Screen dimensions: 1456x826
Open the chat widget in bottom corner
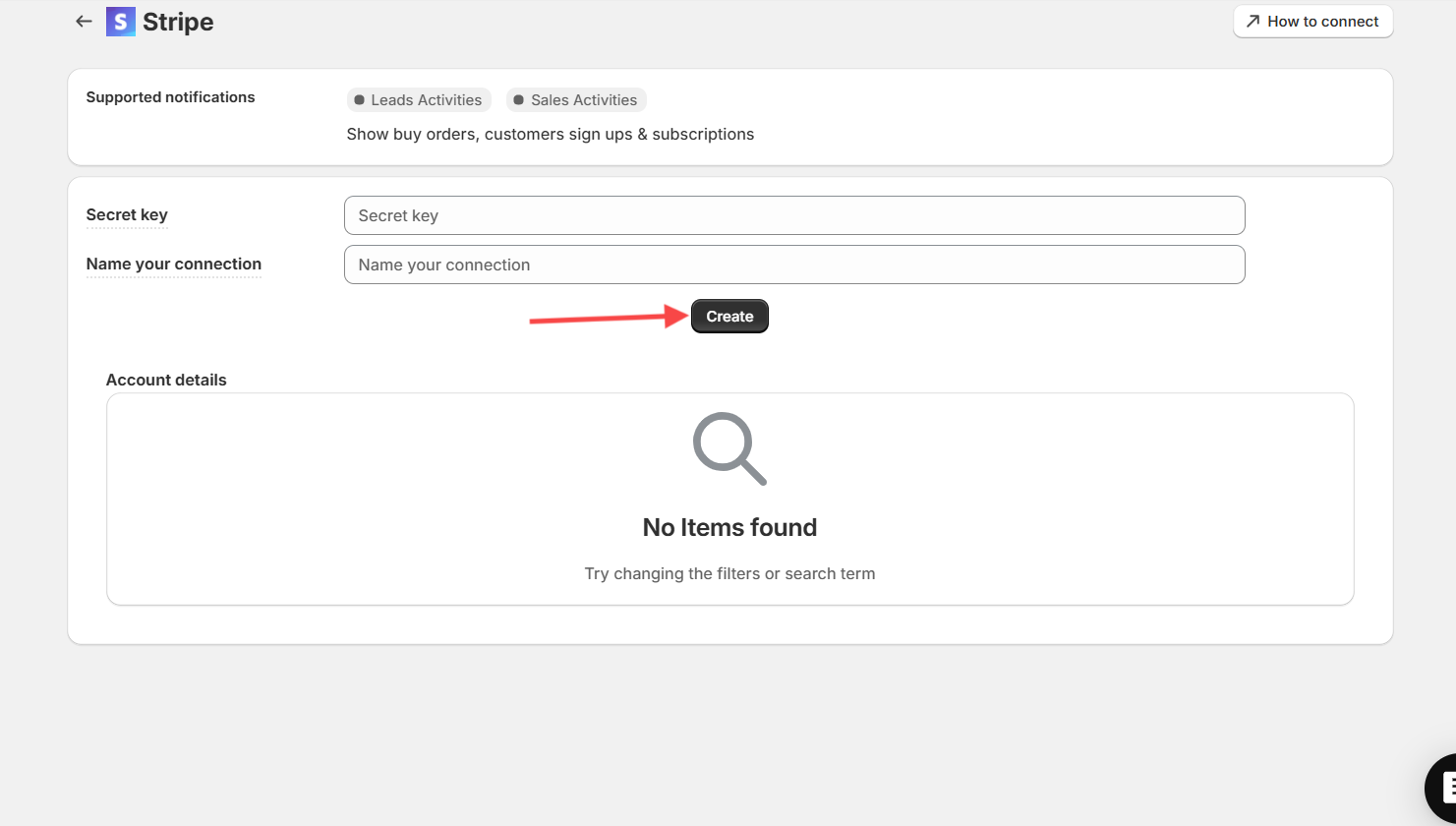(1441, 788)
